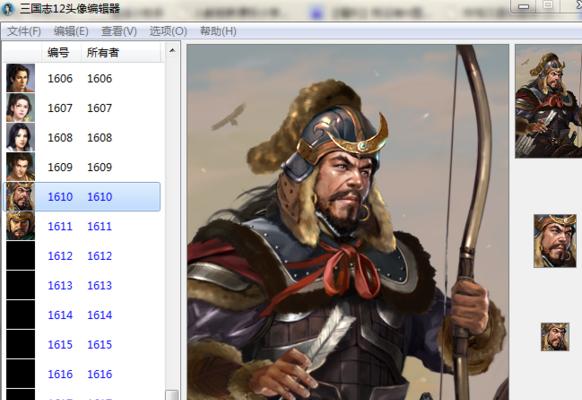The width and height of the screenshot is (582, 400).
Task: Click owner value 1614 in 所有者 column
Action: (x=99, y=315)
